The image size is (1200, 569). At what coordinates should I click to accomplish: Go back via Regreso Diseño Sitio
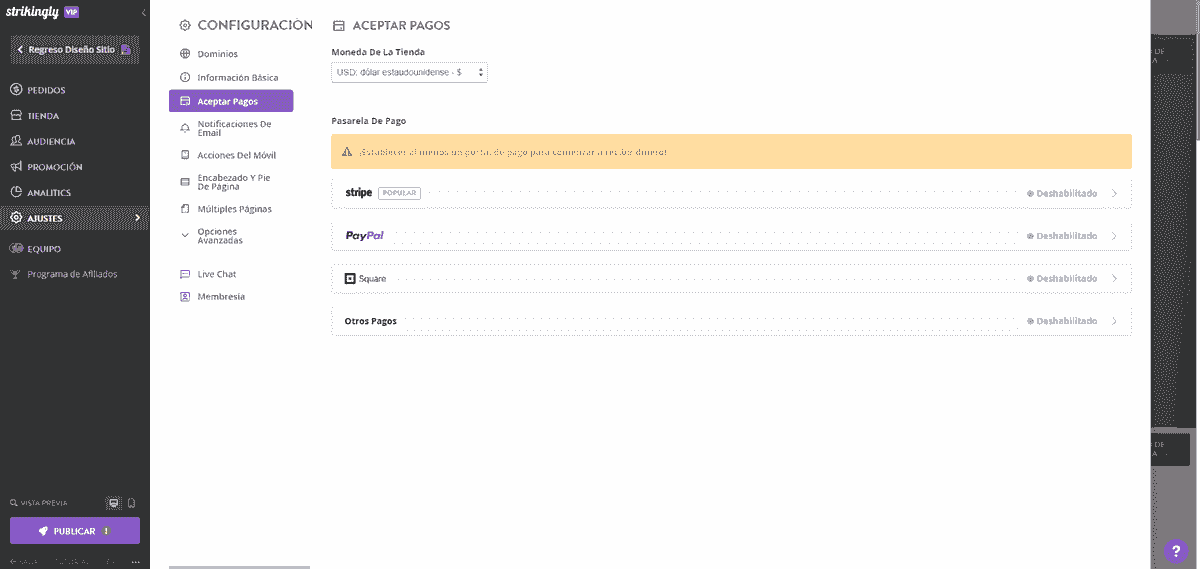75,49
